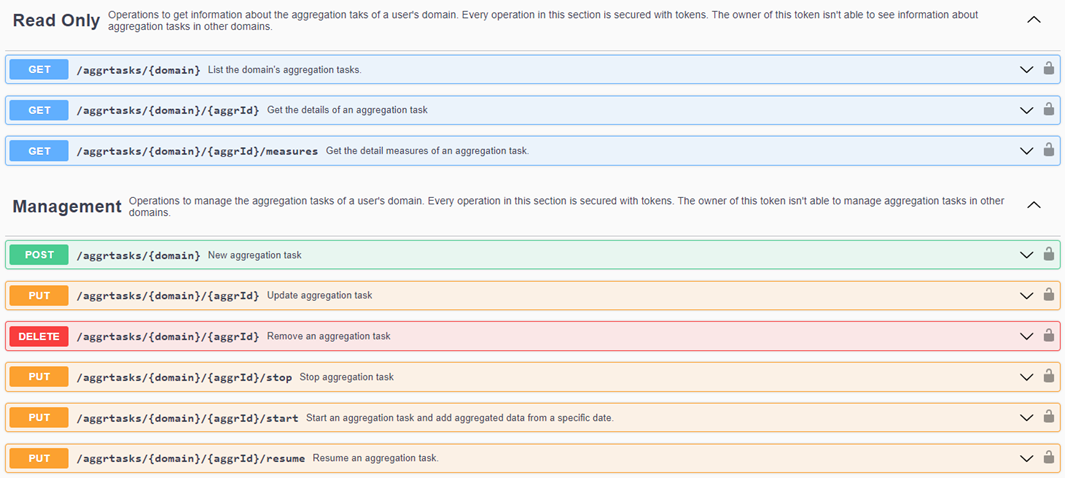Open the /aggrtasks/{domain}/{aggrId}/resume path
The image size is (1065, 478).
(191, 458)
